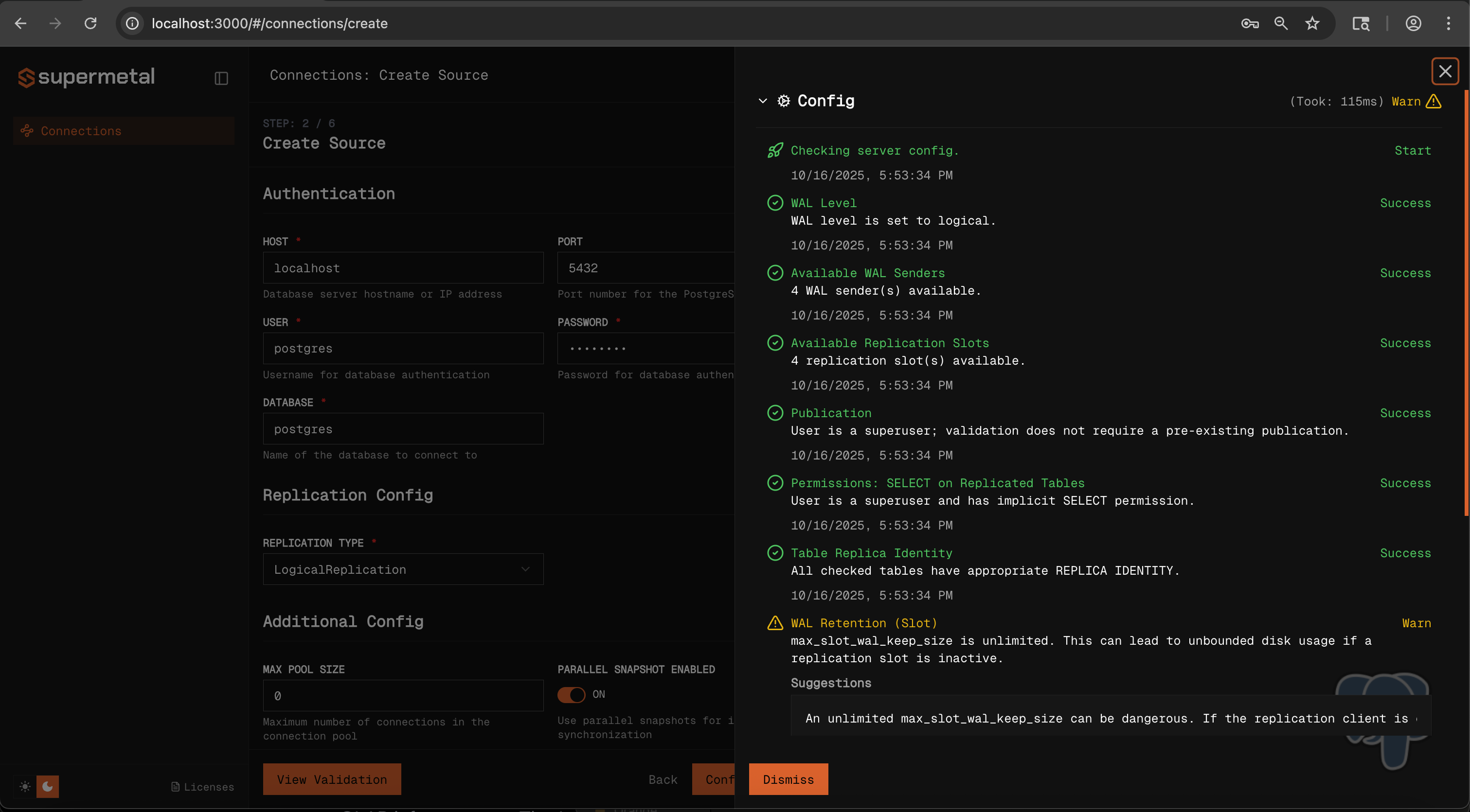Viewport: 1470px width, 812px height.
Task: Click the browser reload icon
Action: (x=90, y=23)
